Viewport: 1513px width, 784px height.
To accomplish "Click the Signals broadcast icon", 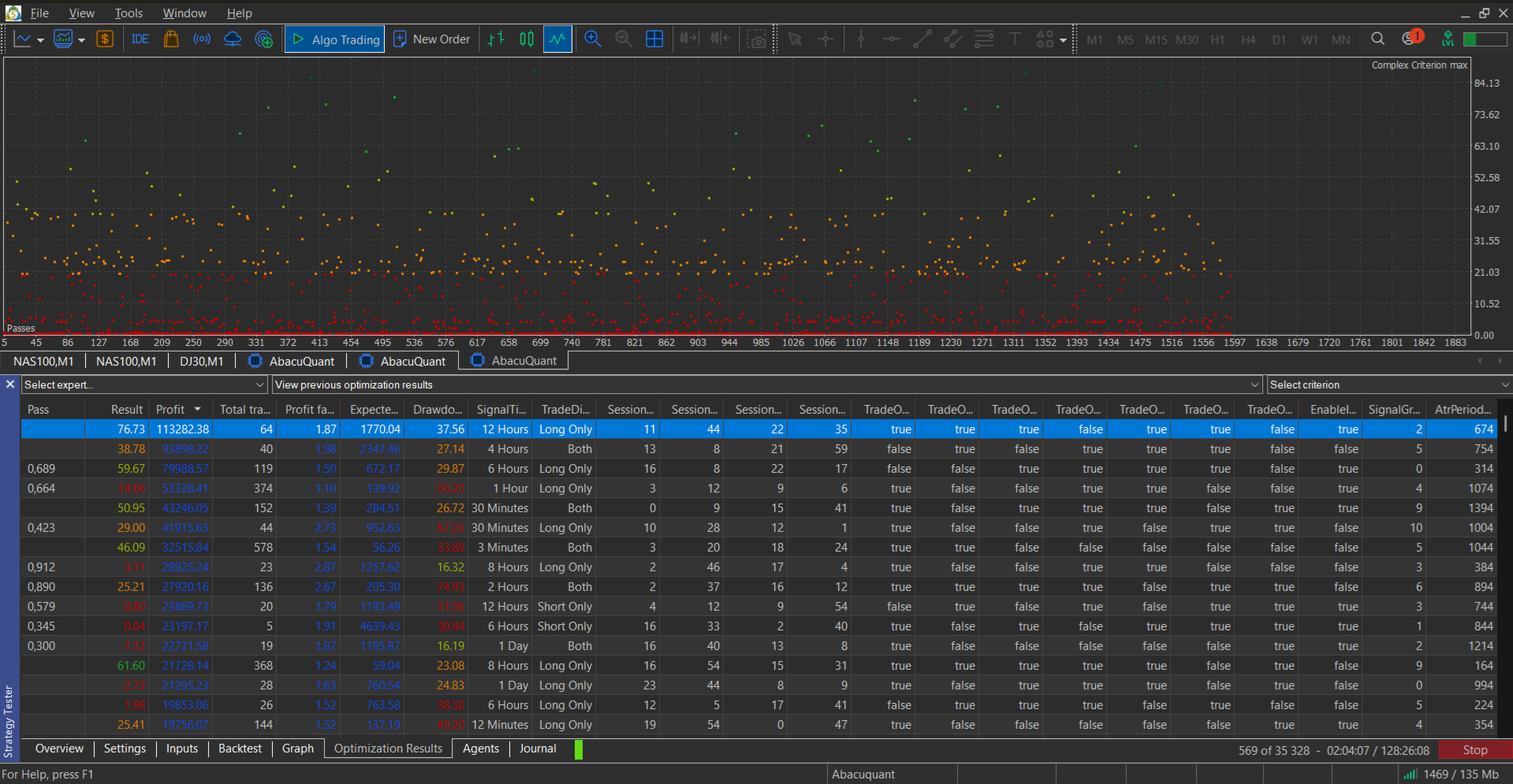I will [202, 39].
